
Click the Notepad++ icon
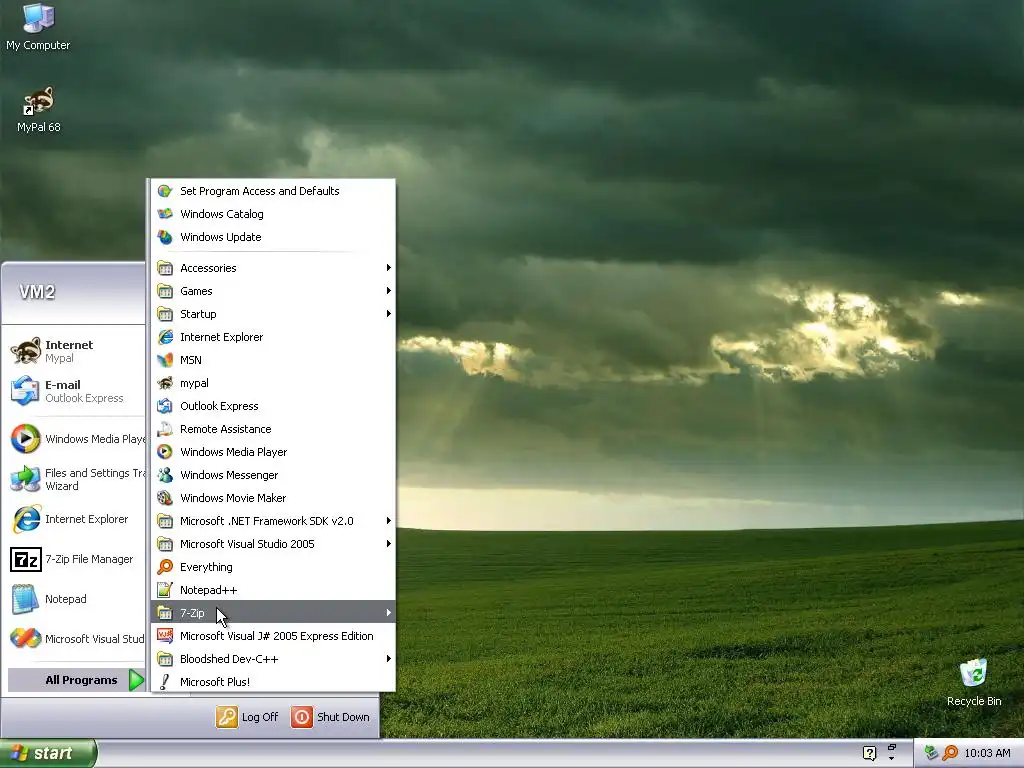click(165, 590)
